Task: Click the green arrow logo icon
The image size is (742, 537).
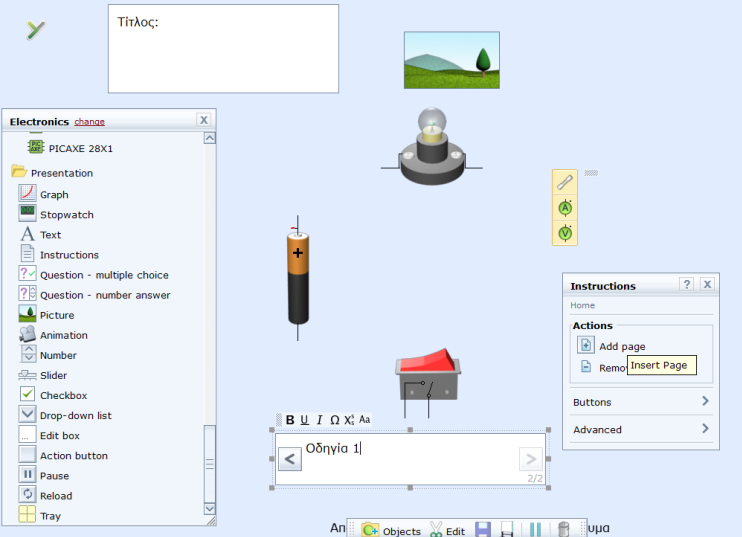Action: pos(35,30)
